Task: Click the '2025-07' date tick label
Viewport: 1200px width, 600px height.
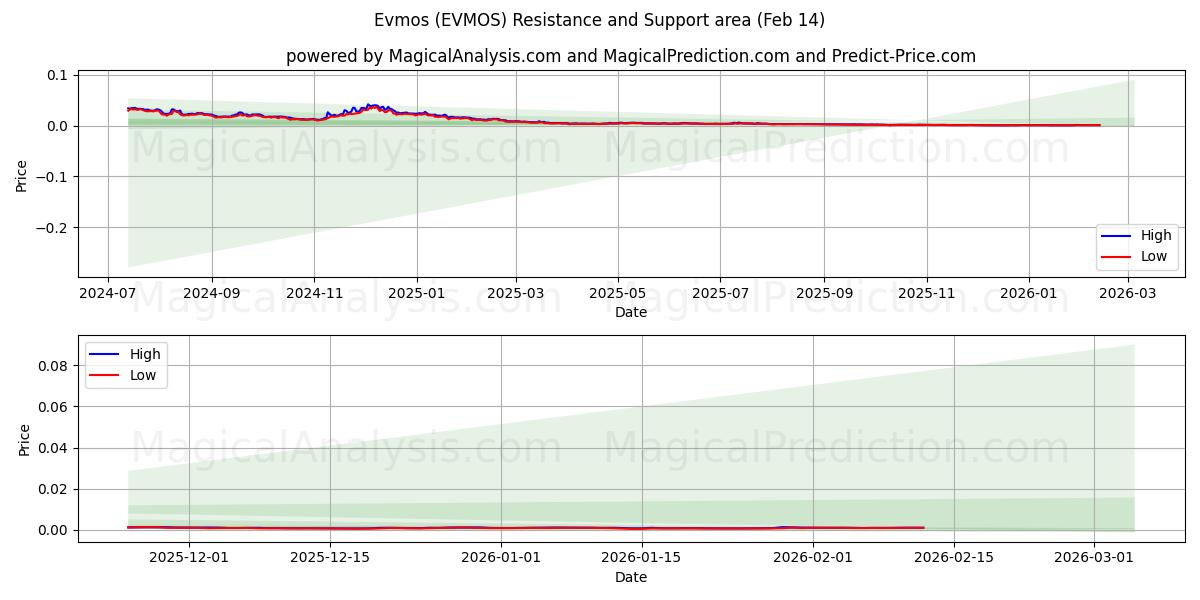Action: [720, 294]
